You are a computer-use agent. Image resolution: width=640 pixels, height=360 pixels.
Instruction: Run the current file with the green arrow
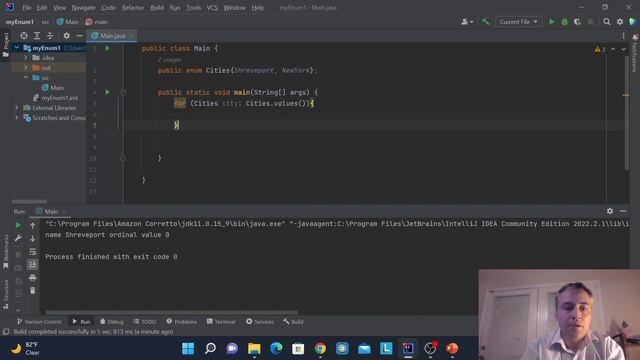(551, 22)
